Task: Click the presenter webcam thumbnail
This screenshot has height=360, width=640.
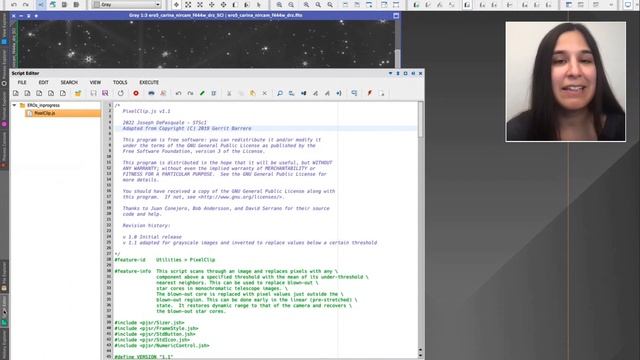Action: click(x=566, y=82)
